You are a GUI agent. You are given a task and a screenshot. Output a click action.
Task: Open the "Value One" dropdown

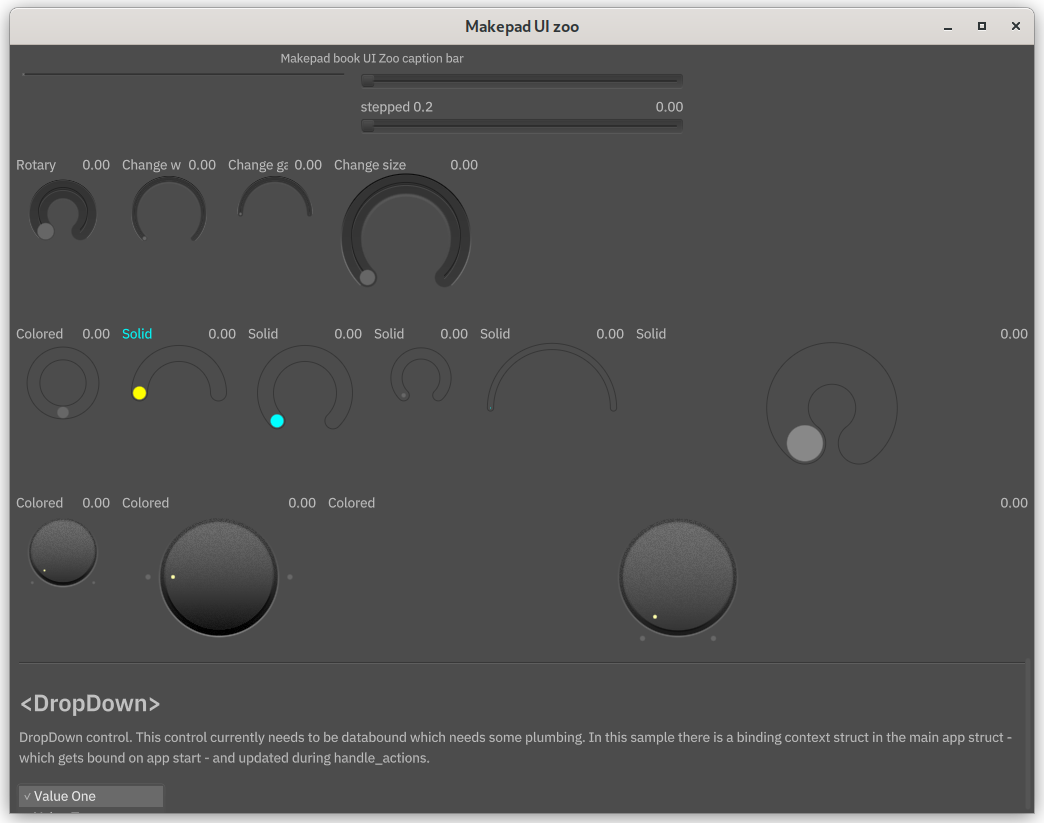91,796
